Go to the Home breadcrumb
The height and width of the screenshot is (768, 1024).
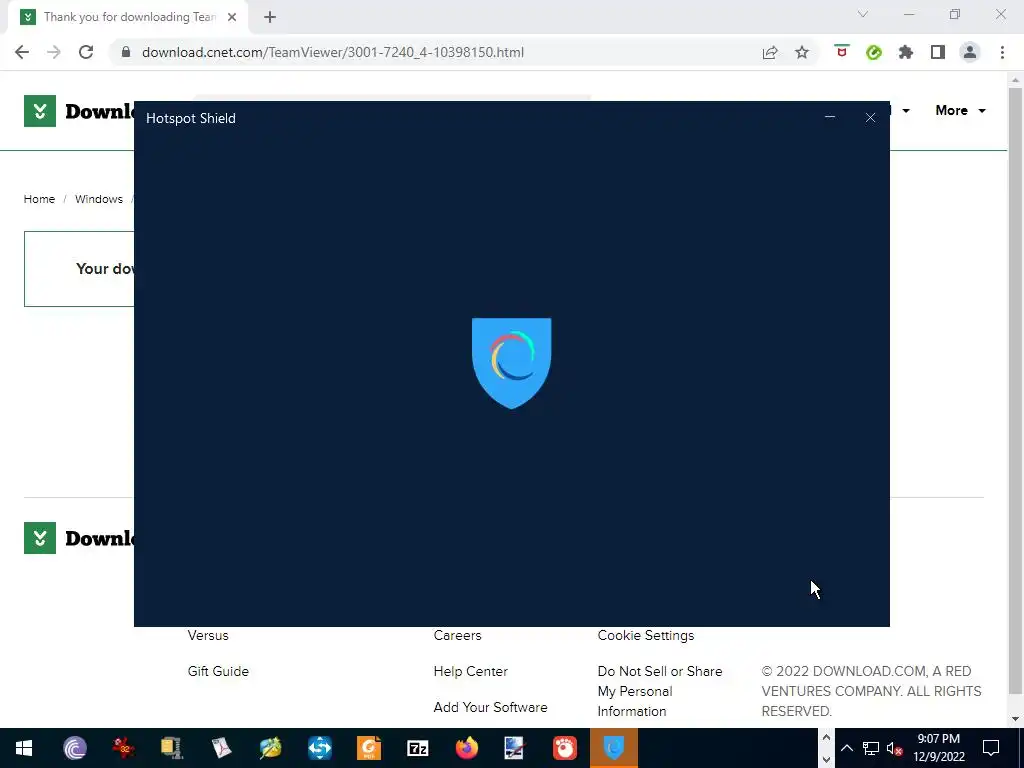click(x=39, y=199)
